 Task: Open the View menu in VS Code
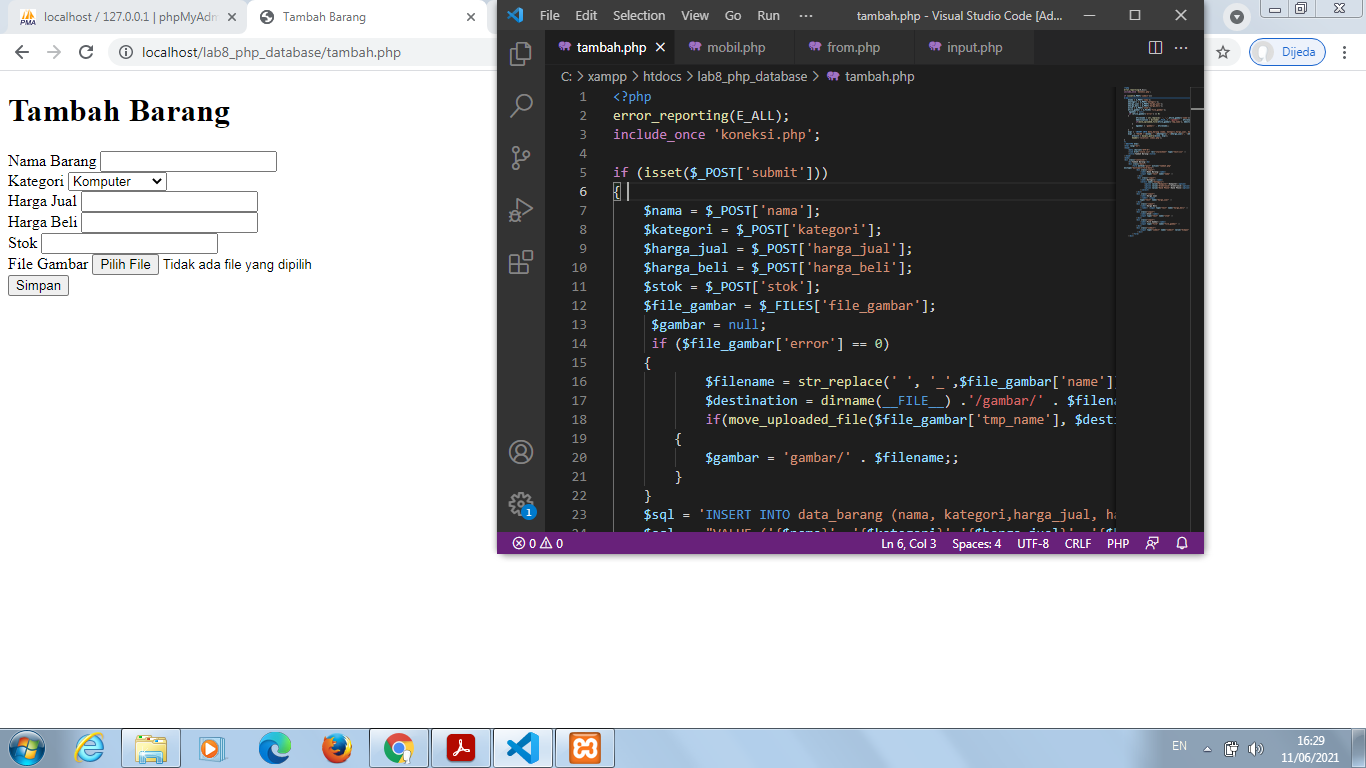(695, 15)
